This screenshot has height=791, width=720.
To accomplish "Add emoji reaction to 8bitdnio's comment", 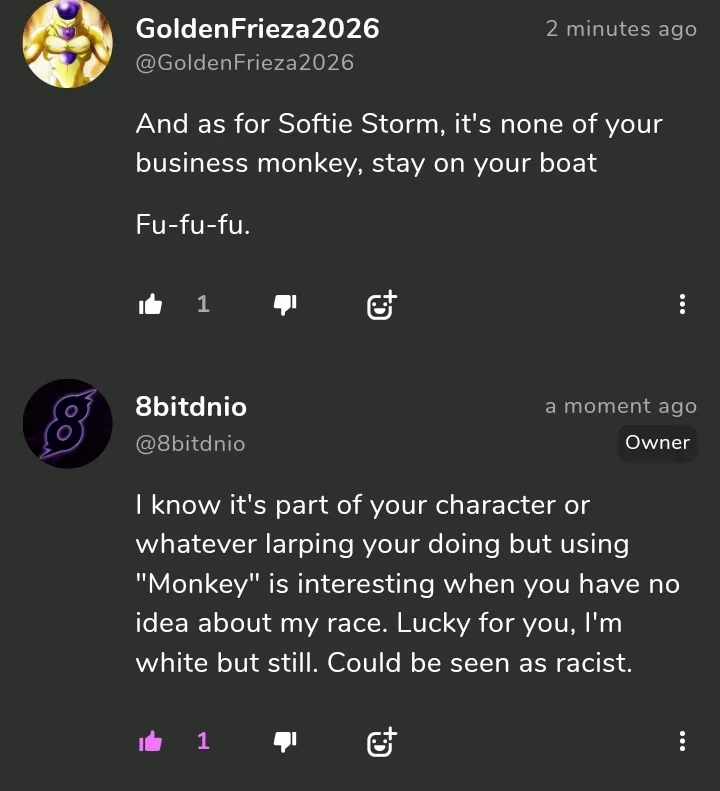I will click(x=381, y=741).
